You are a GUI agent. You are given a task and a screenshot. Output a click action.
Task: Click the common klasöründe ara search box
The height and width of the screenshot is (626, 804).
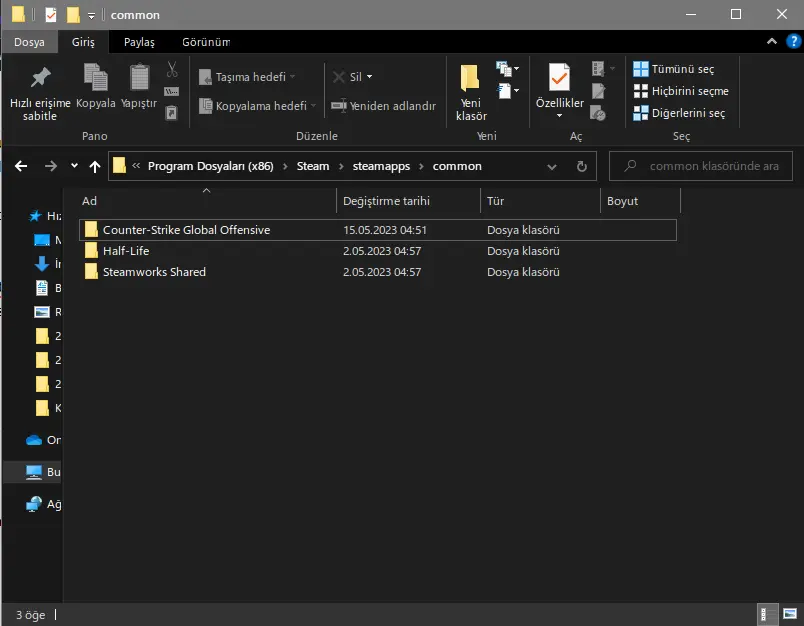coord(700,166)
